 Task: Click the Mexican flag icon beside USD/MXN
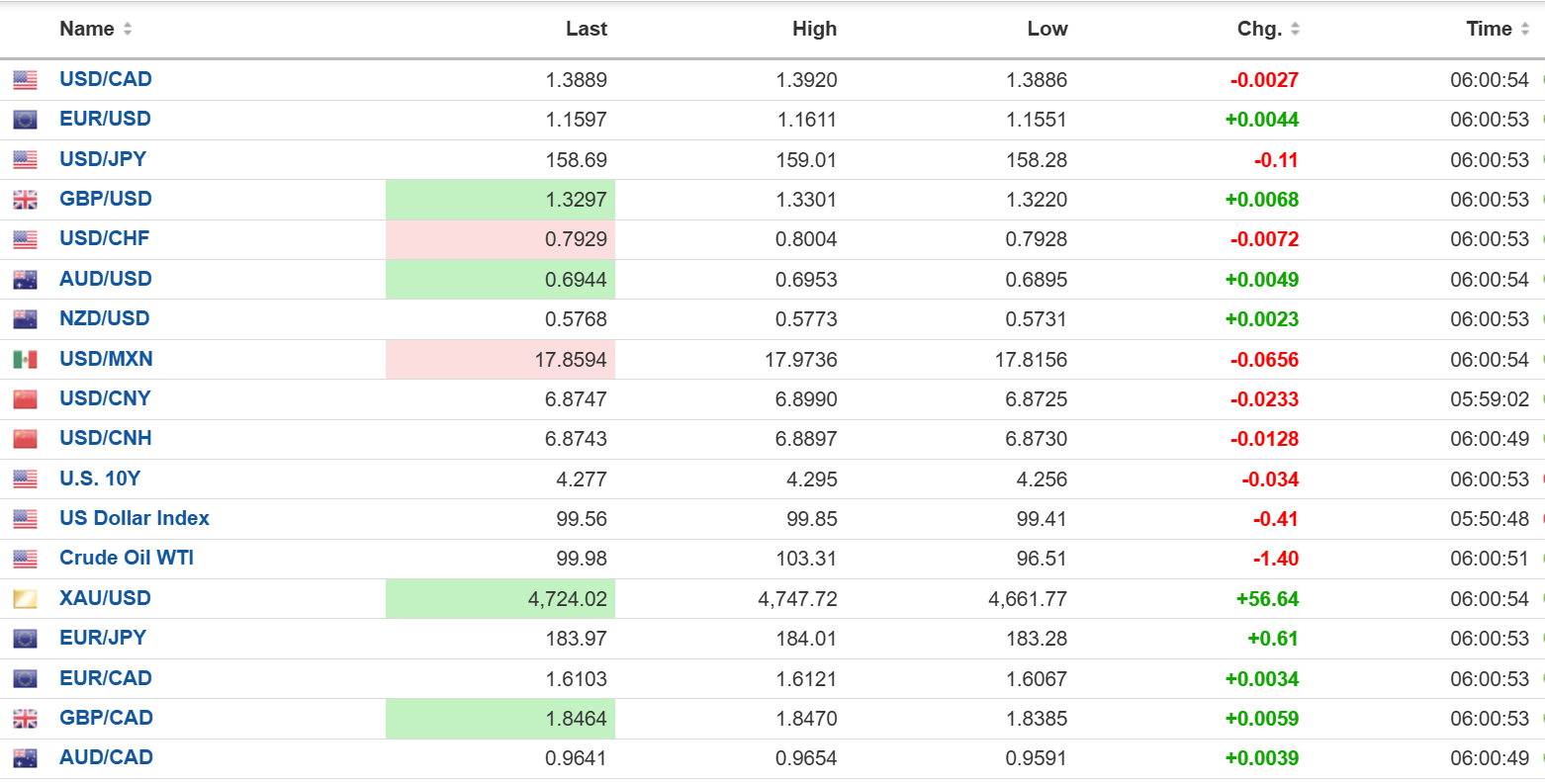(25, 360)
